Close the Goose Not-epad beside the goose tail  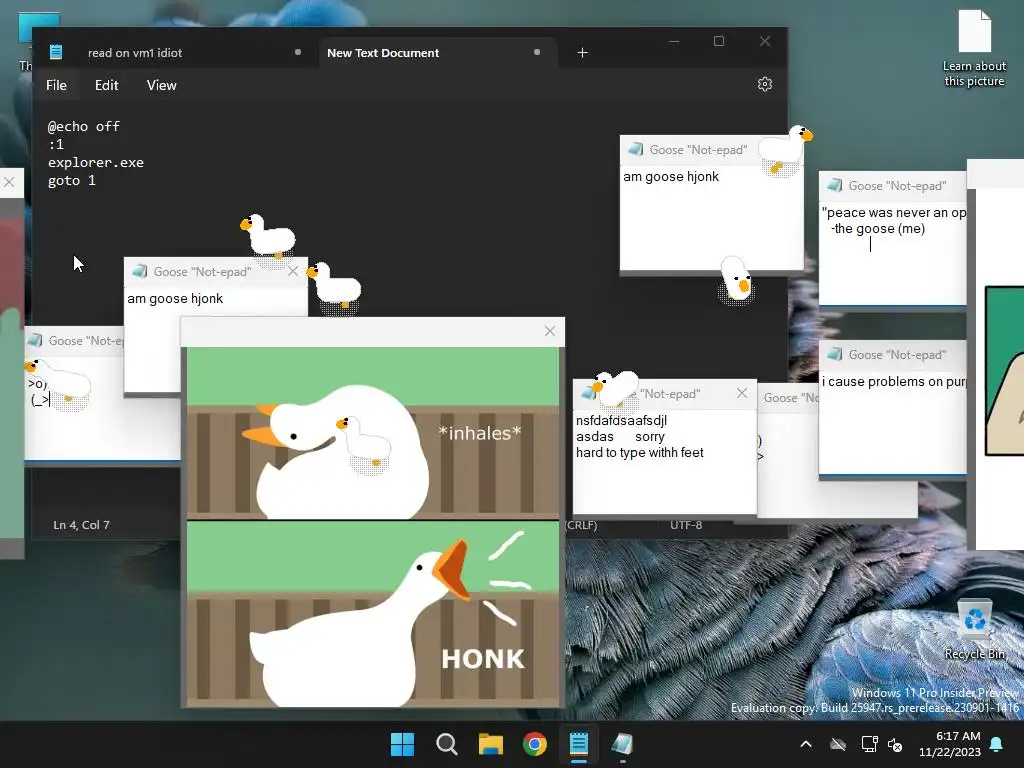click(x=293, y=271)
